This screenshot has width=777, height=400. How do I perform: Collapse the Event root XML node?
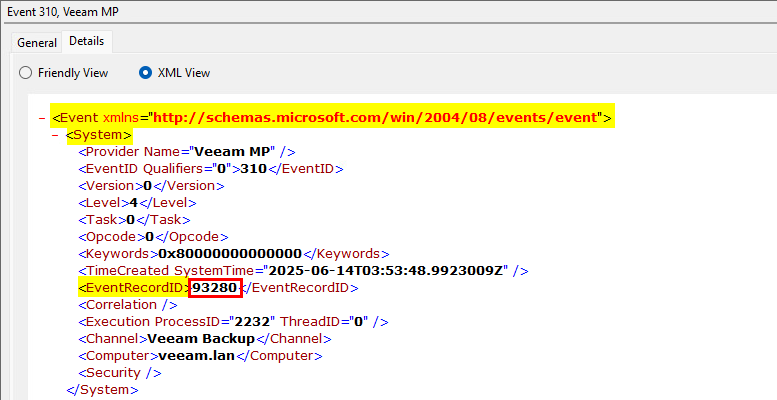pos(43,118)
